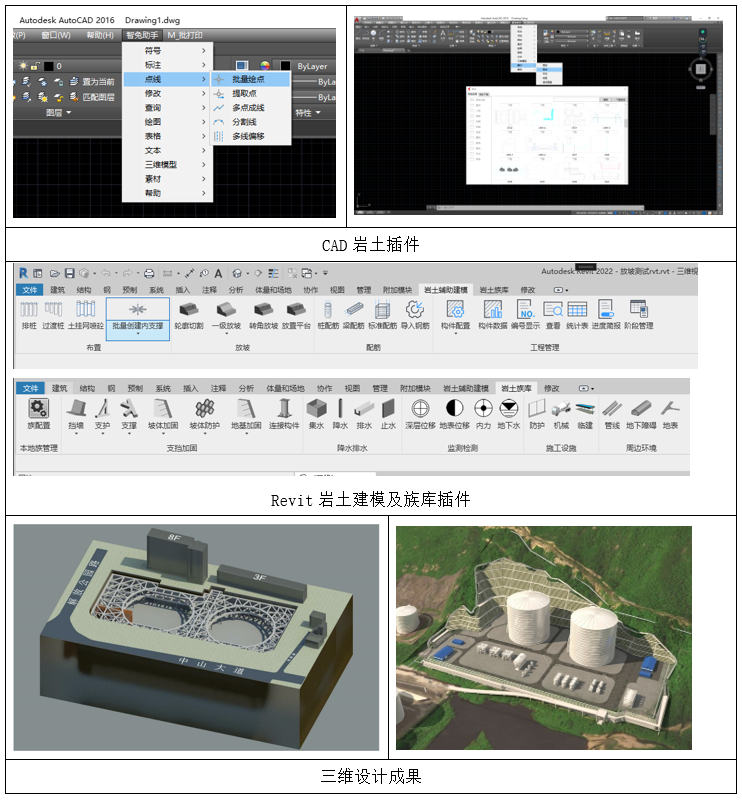Toggle layer 0 lock icon in AutoCAD

pos(35,66)
